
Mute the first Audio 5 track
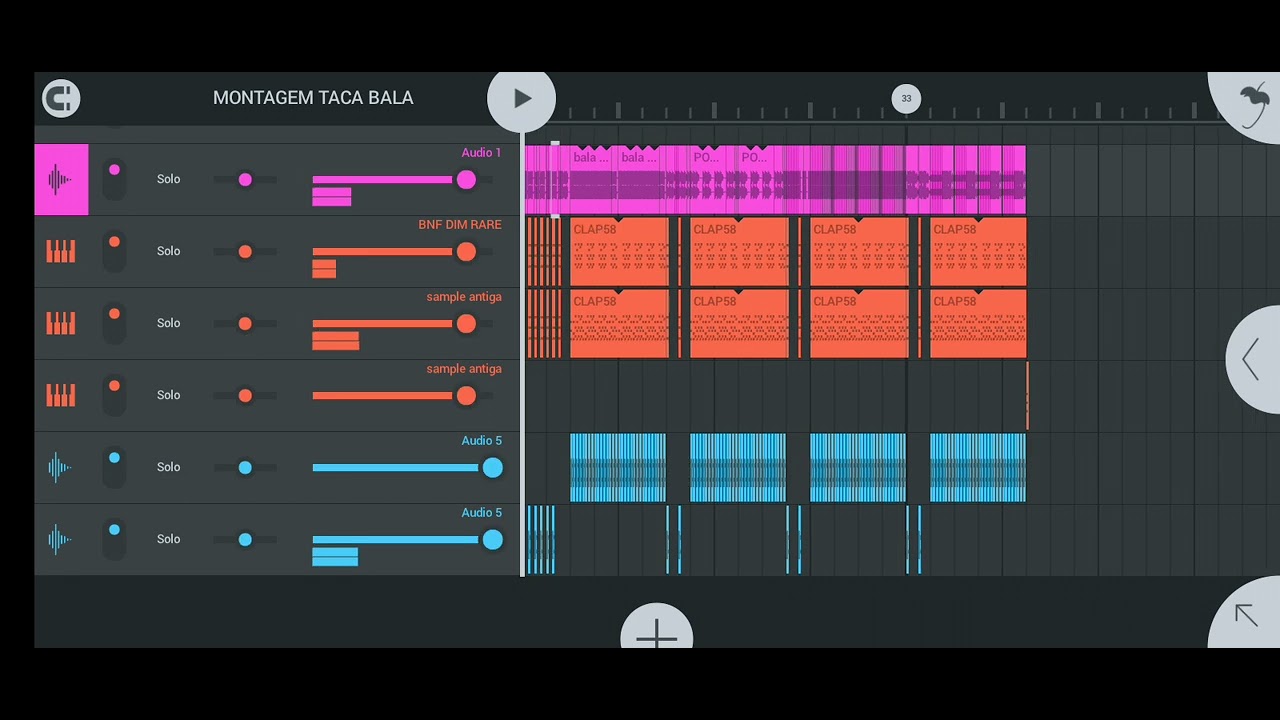(114, 467)
